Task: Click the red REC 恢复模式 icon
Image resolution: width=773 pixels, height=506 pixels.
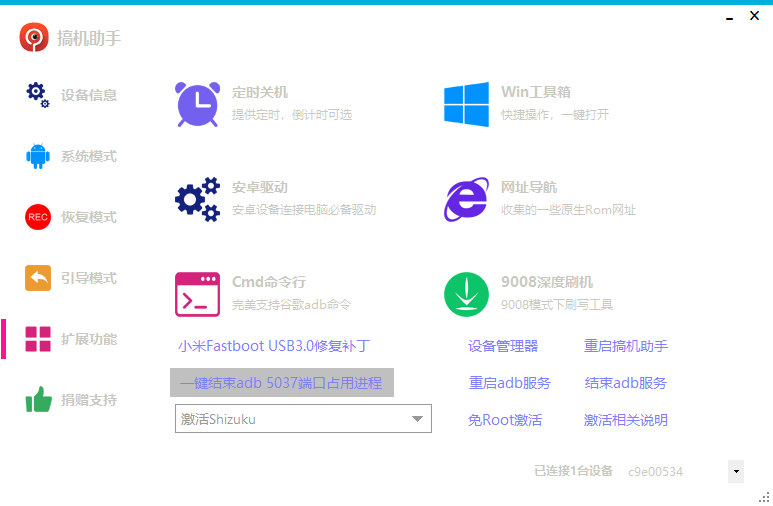Action: pyautogui.click(x=38, y=217)
